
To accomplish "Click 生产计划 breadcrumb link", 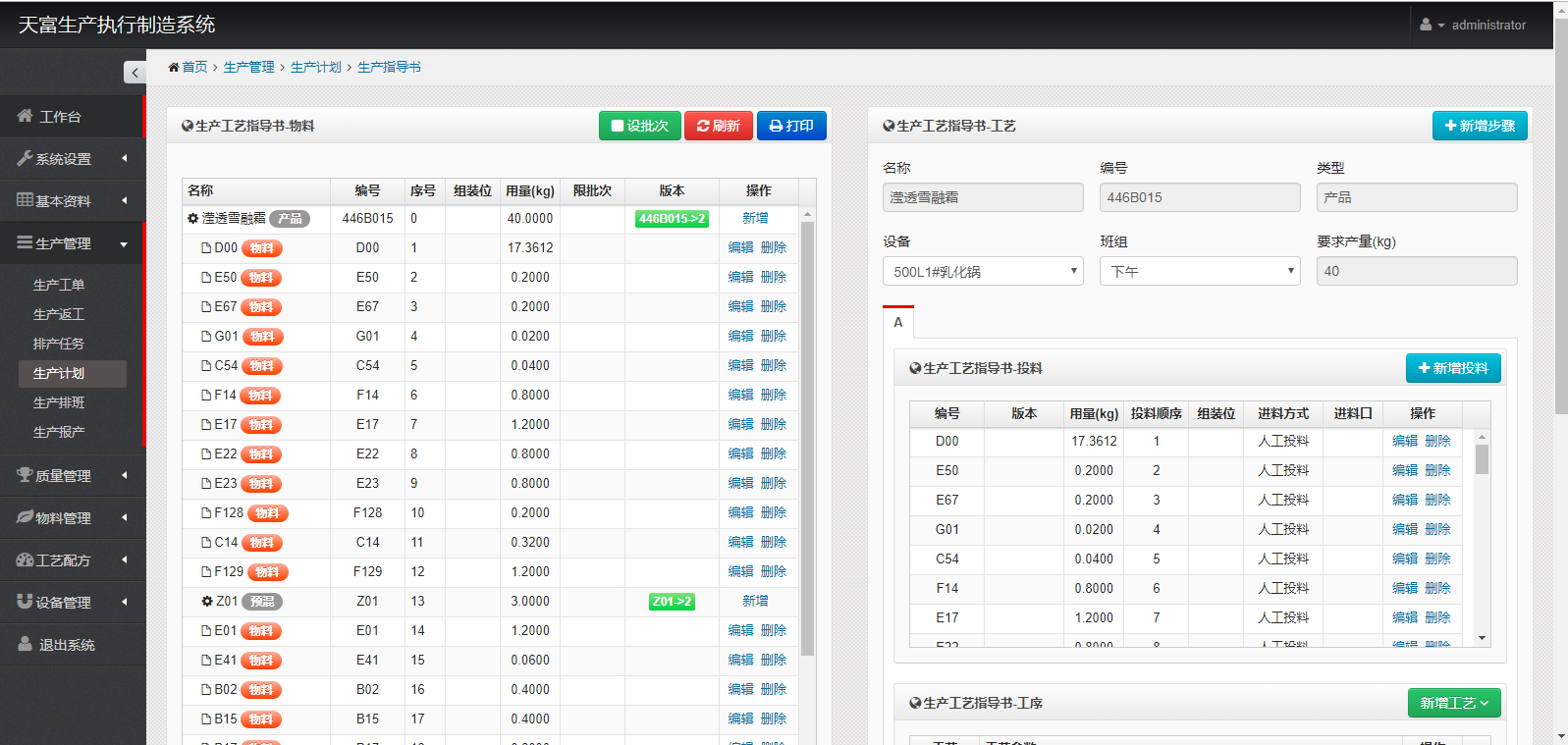I will click(x=316, y=67).
